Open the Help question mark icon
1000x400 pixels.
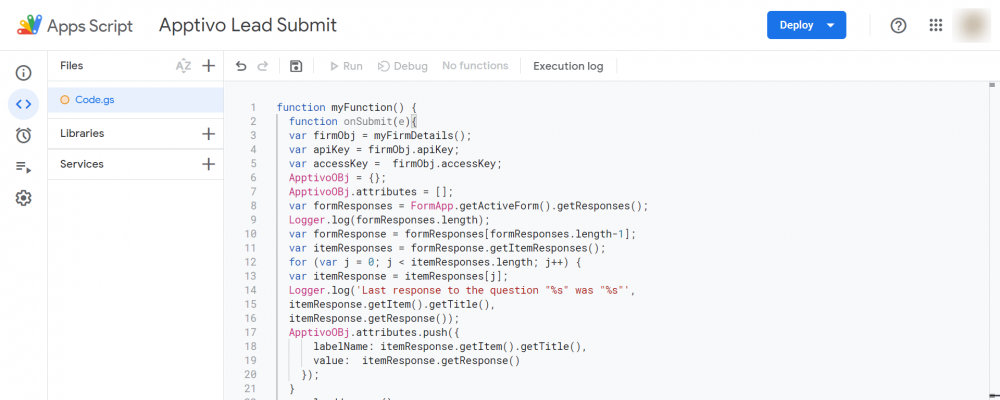click(898, 25)
